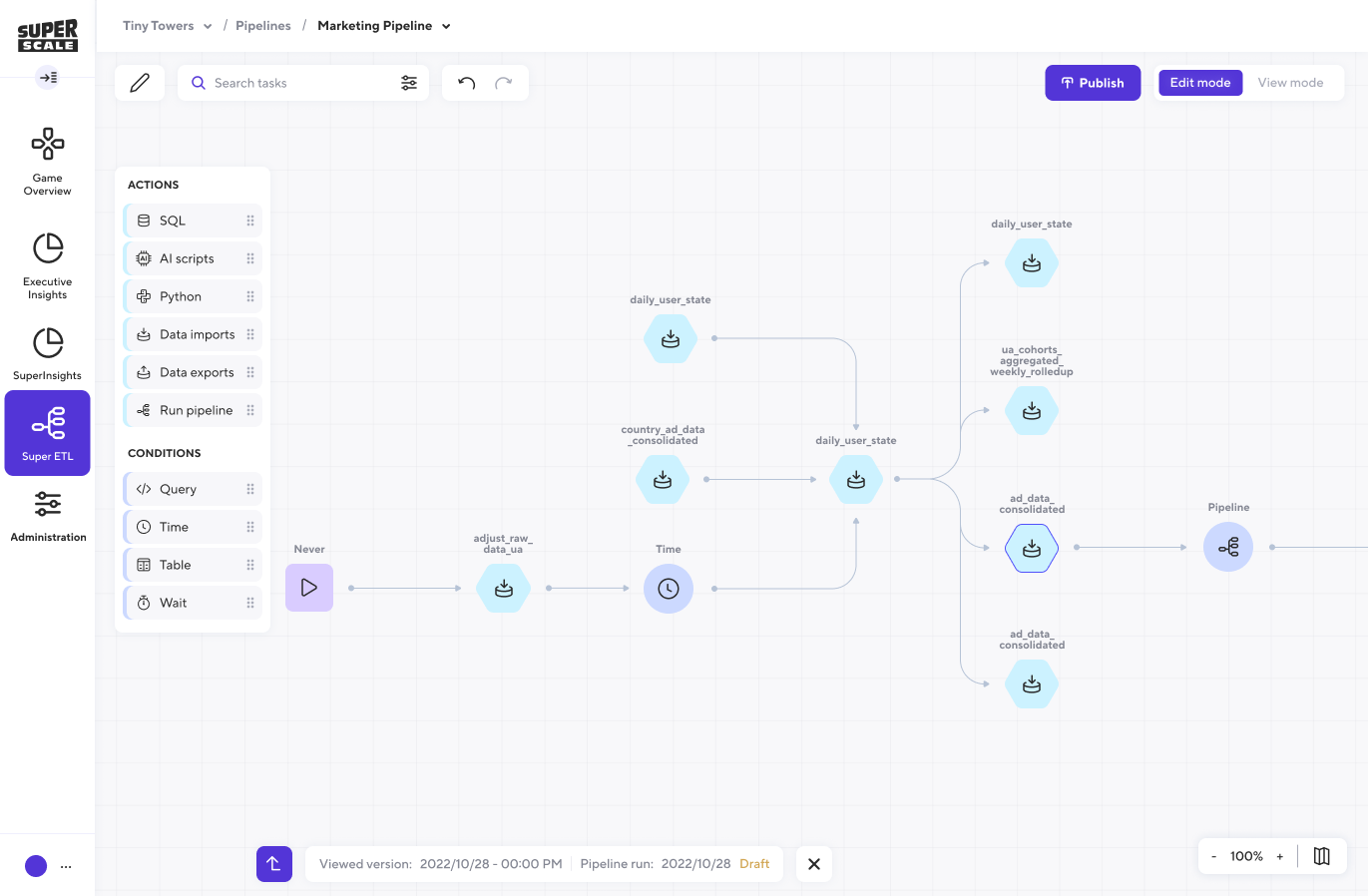Select the central daily_user_state merge node
Screen dimensions: 1368x896
[856, 480]
